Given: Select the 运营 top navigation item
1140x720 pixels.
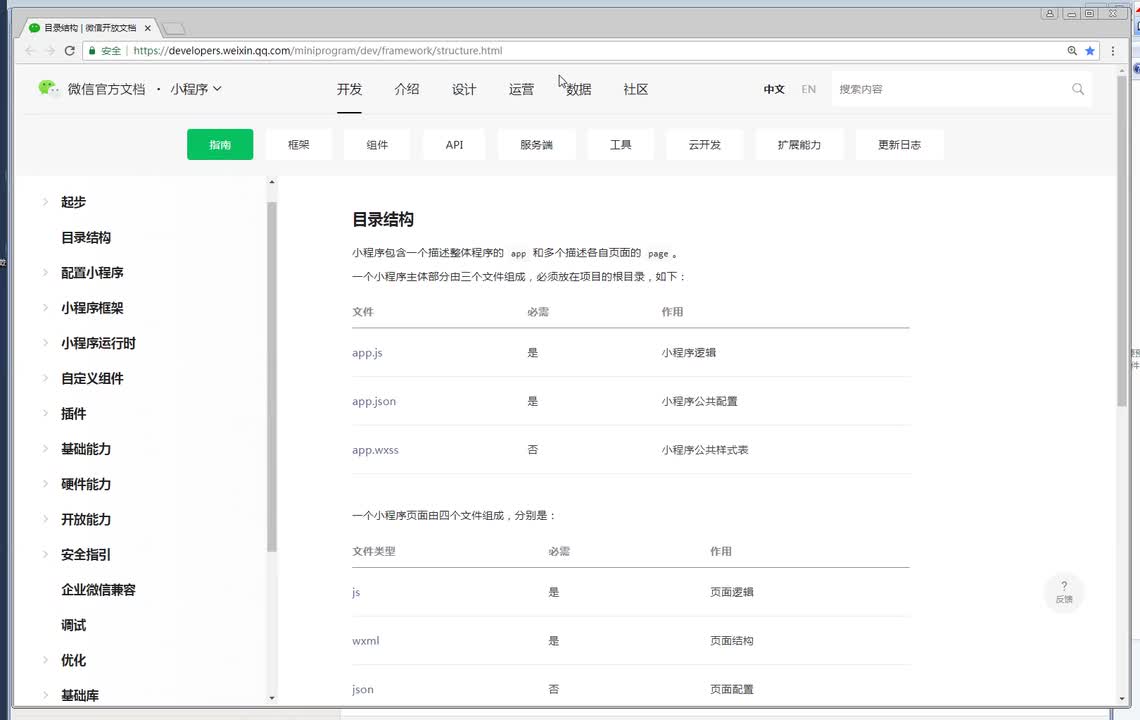Looking at the screenshot, I should point(521,89).
